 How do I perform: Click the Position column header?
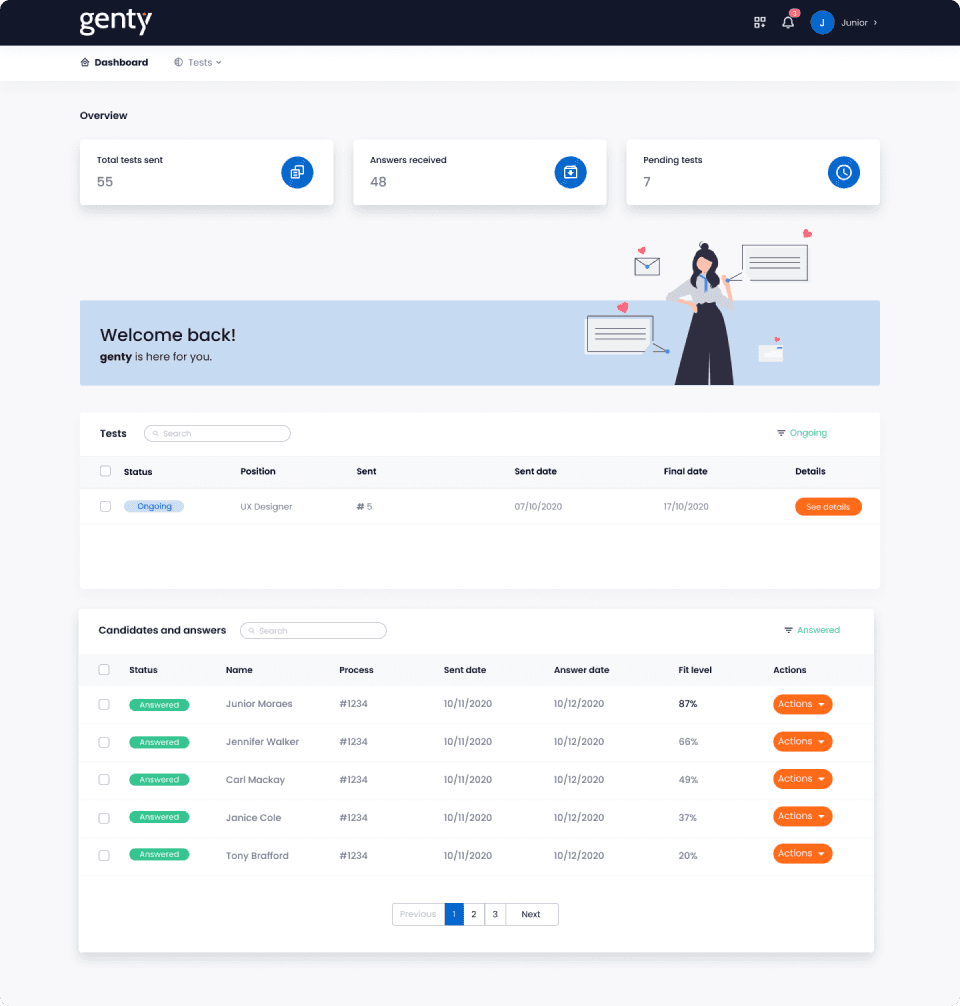click(x=258, y=471)
